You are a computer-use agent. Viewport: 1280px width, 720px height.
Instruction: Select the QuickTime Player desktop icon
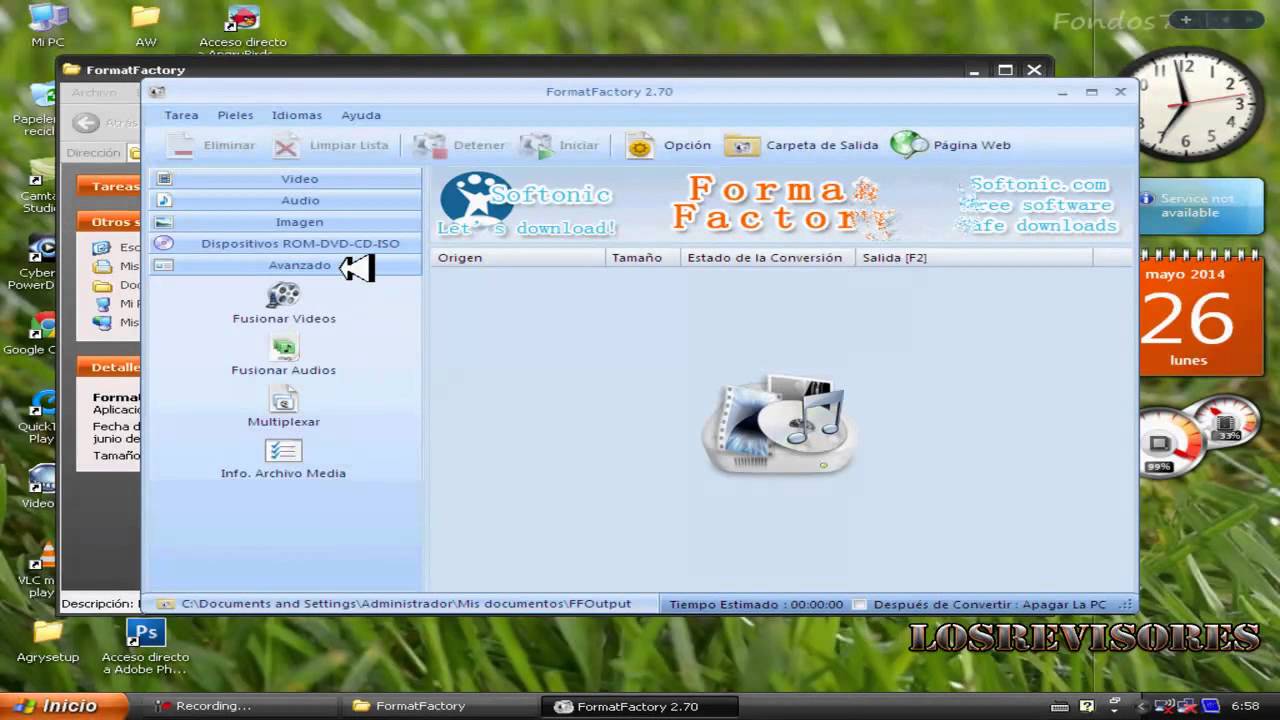click(40, 417)
